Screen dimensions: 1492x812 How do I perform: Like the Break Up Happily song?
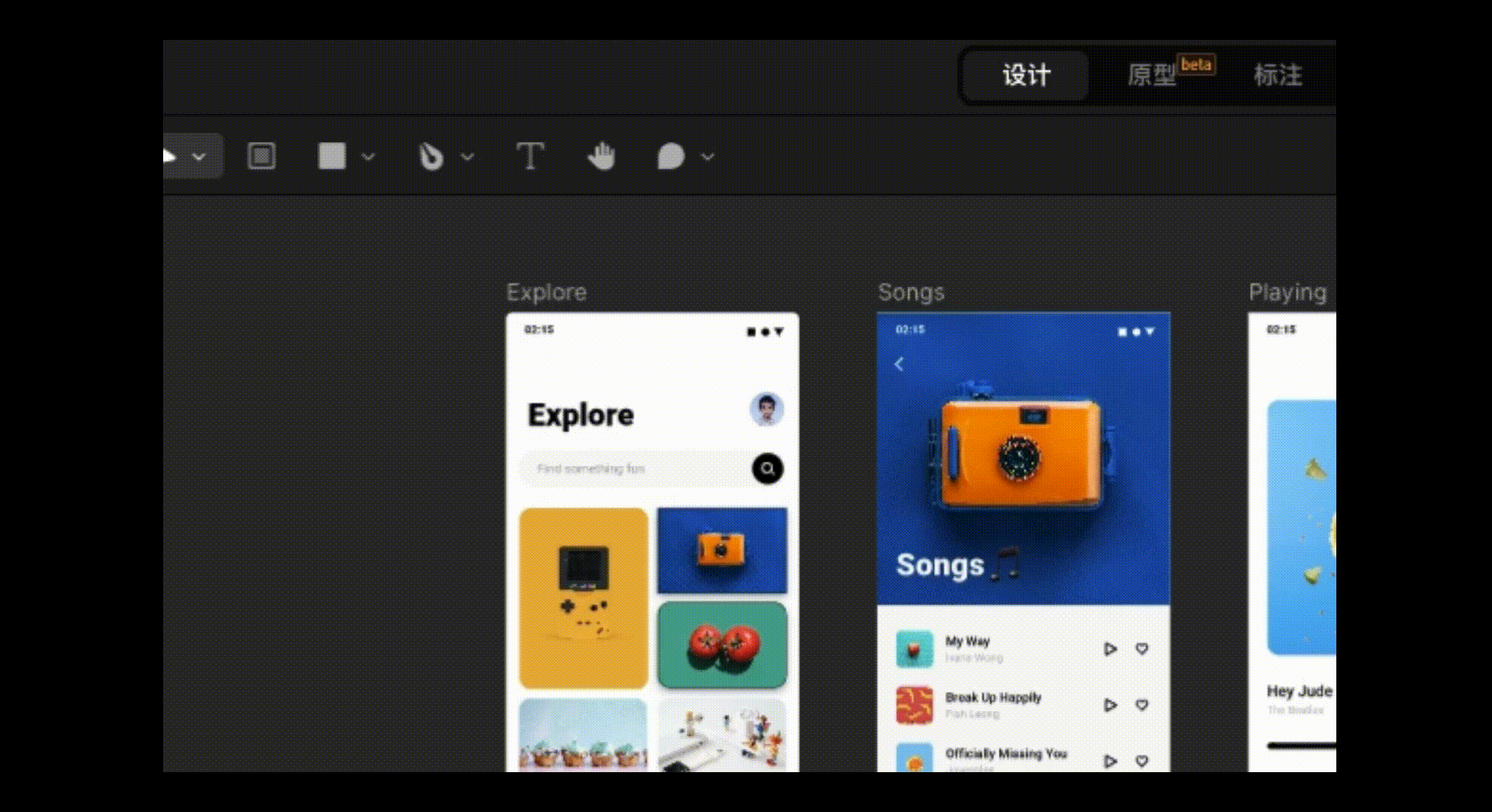(x=1142, y=704)
